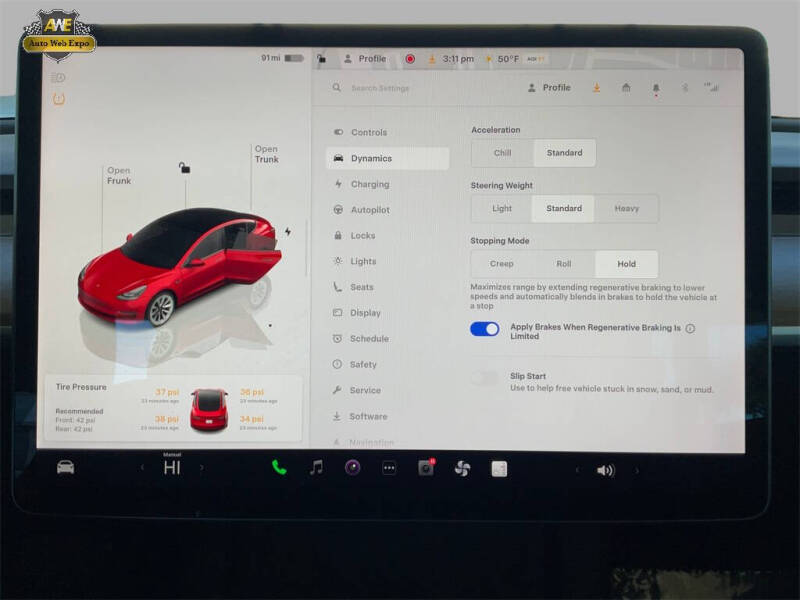Switch to the Autopilot settings section
This screenshot has height=600, width=800.
pyautogui.click(x=370, y=210)
